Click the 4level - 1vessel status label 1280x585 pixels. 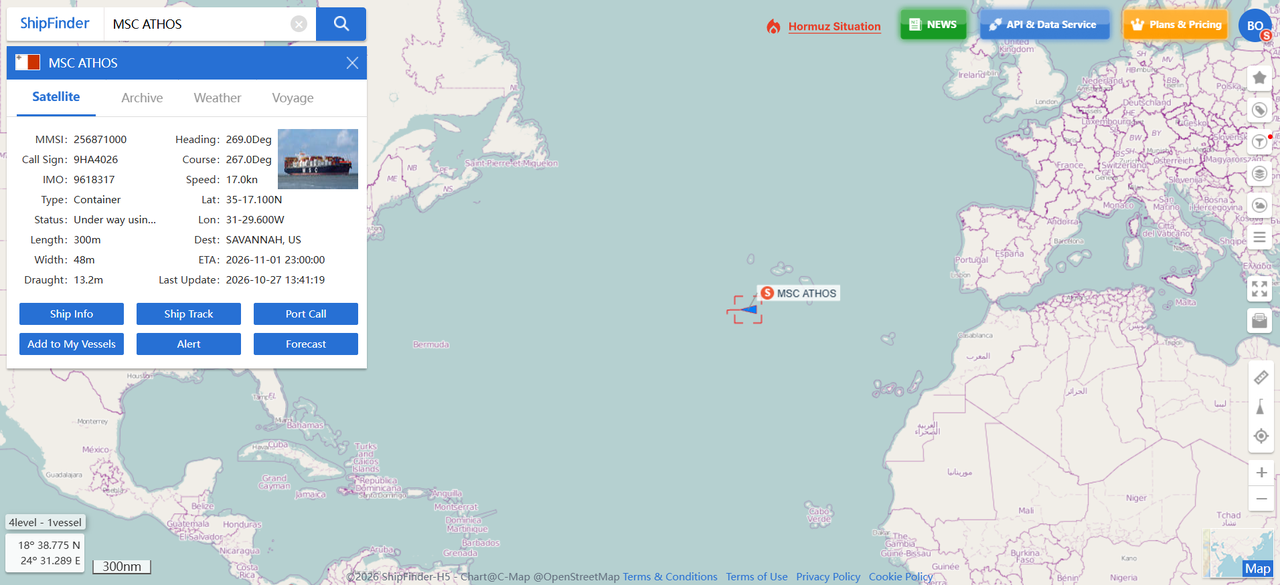[45, 522]
